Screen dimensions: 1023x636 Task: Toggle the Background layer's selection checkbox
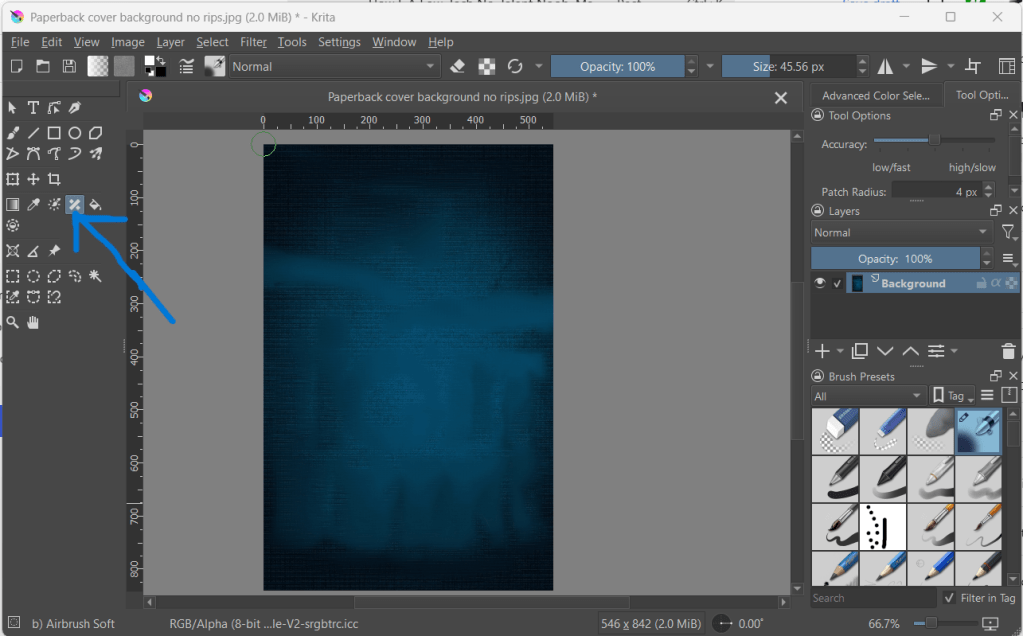point(838,283)
